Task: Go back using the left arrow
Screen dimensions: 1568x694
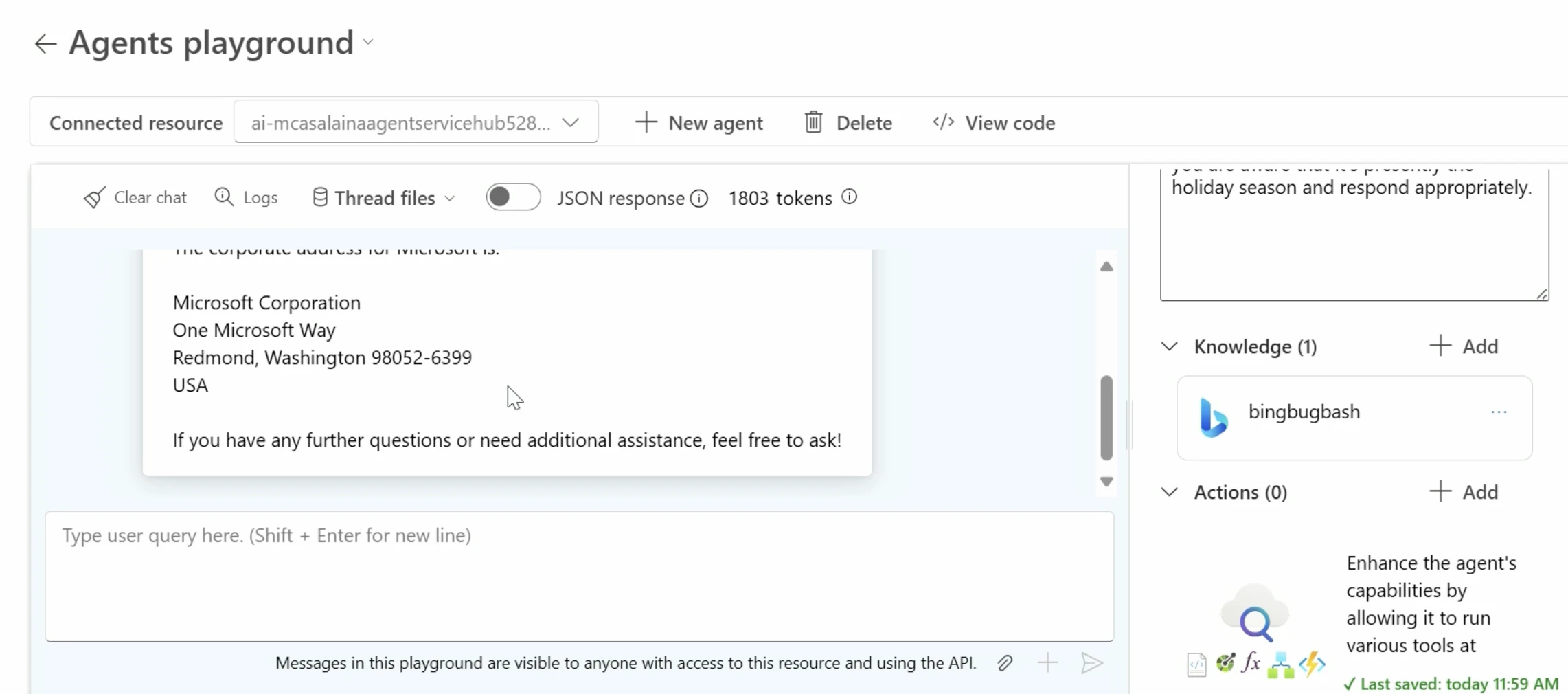Action: 45,43
